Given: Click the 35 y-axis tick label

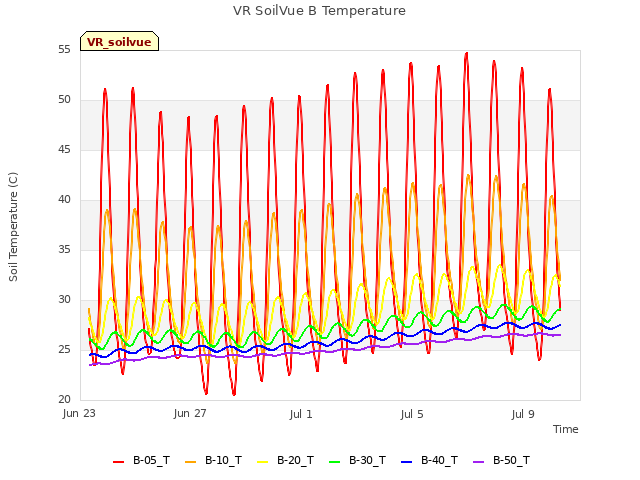Looking at the screenshot, I should click(x=64, y=250).
